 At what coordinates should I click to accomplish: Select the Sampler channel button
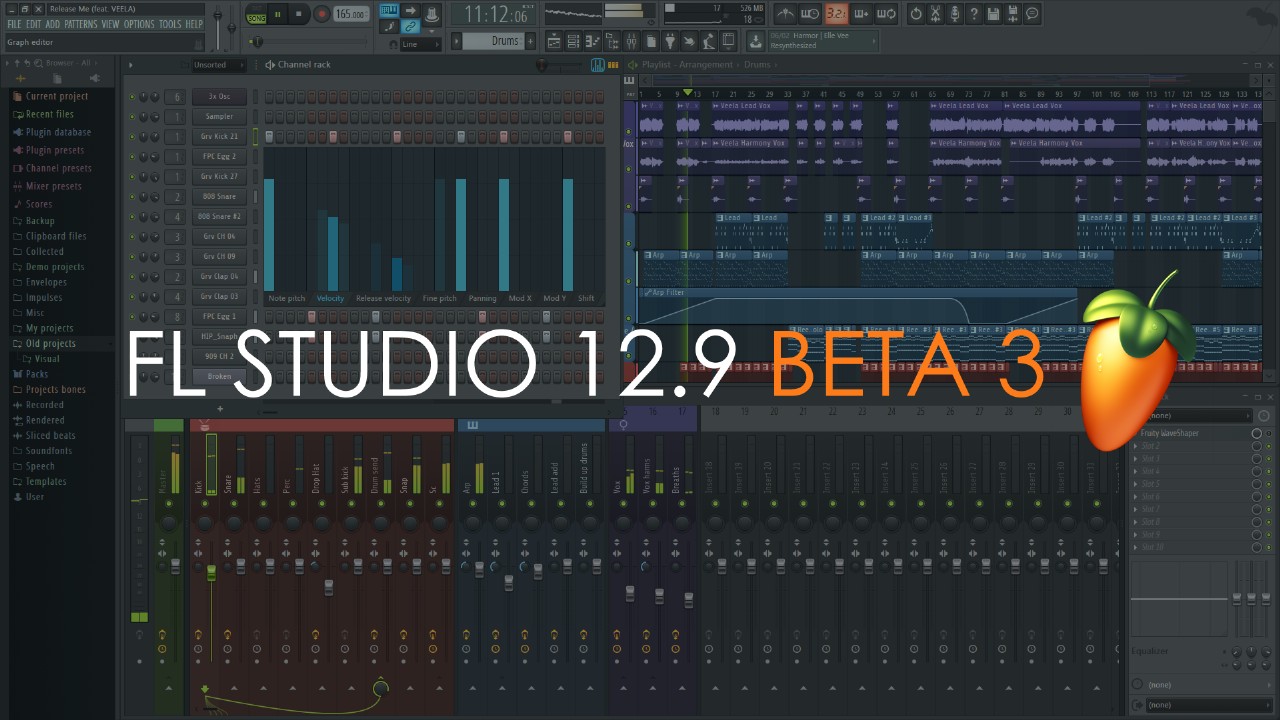(219, 117)
